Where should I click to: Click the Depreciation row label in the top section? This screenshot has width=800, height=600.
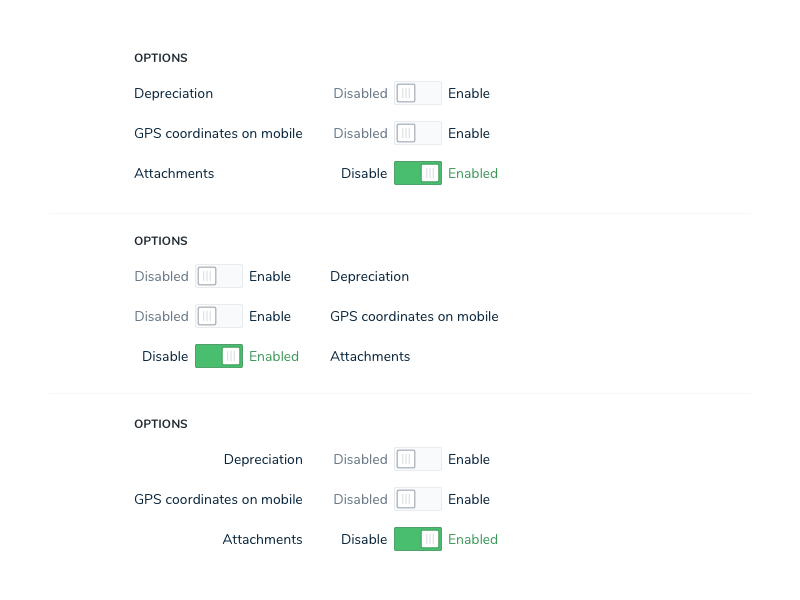coord(173,93)
